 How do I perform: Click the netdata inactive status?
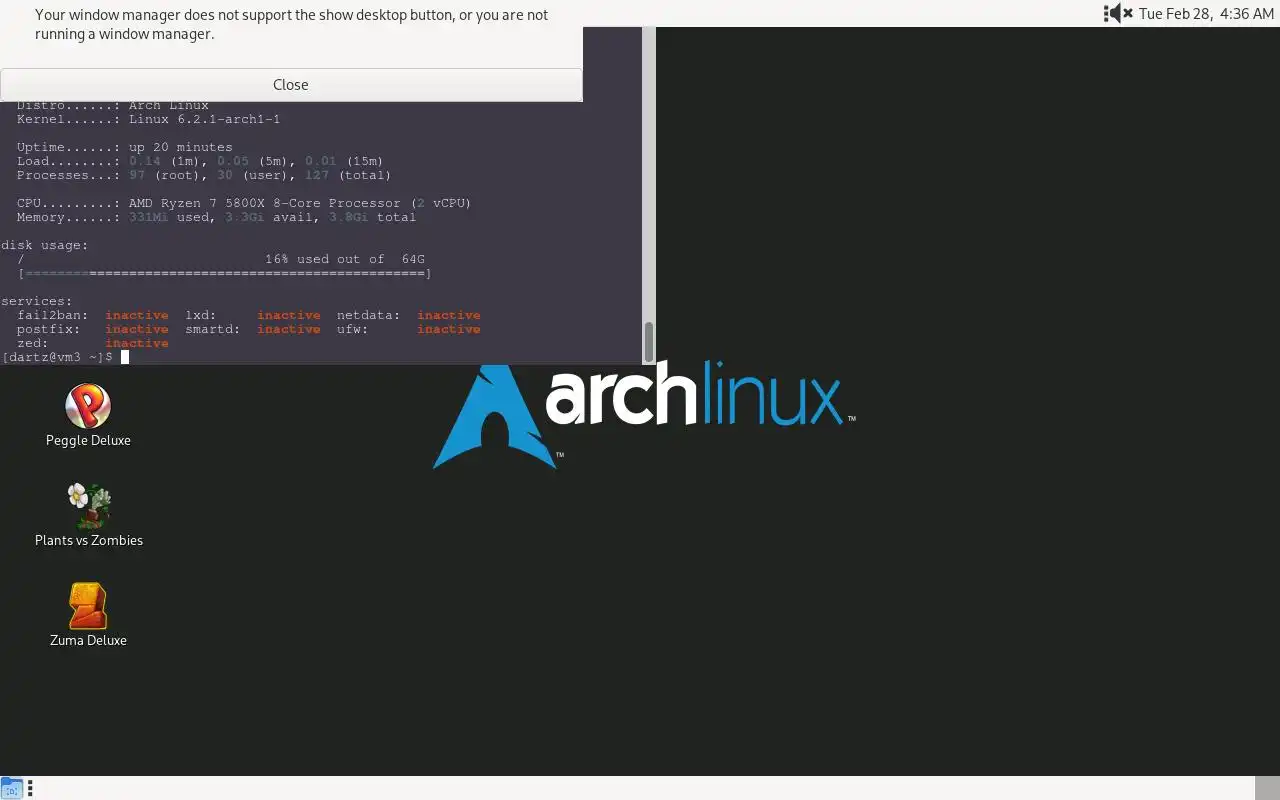click(449, 315)
